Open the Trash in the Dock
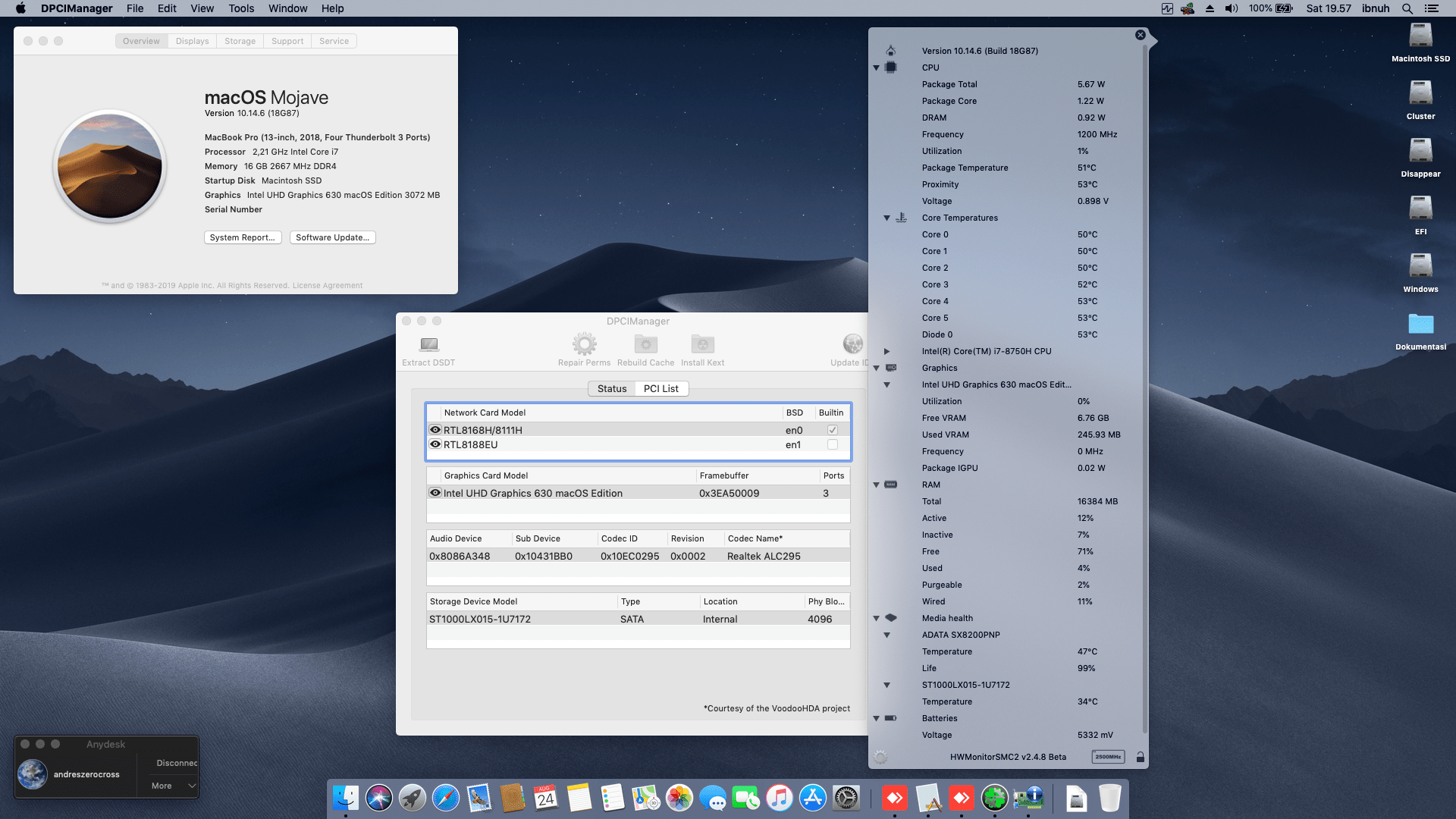 tap(1109, 798)
